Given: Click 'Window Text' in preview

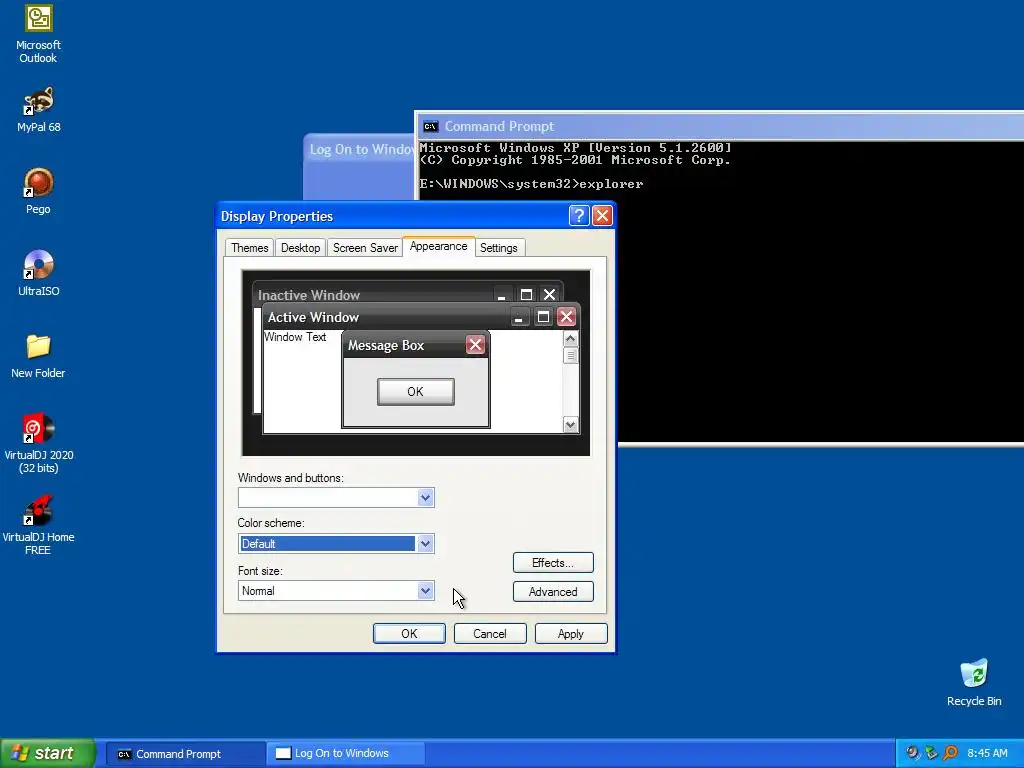Looking at the screenshot, I should pos(295,337).
